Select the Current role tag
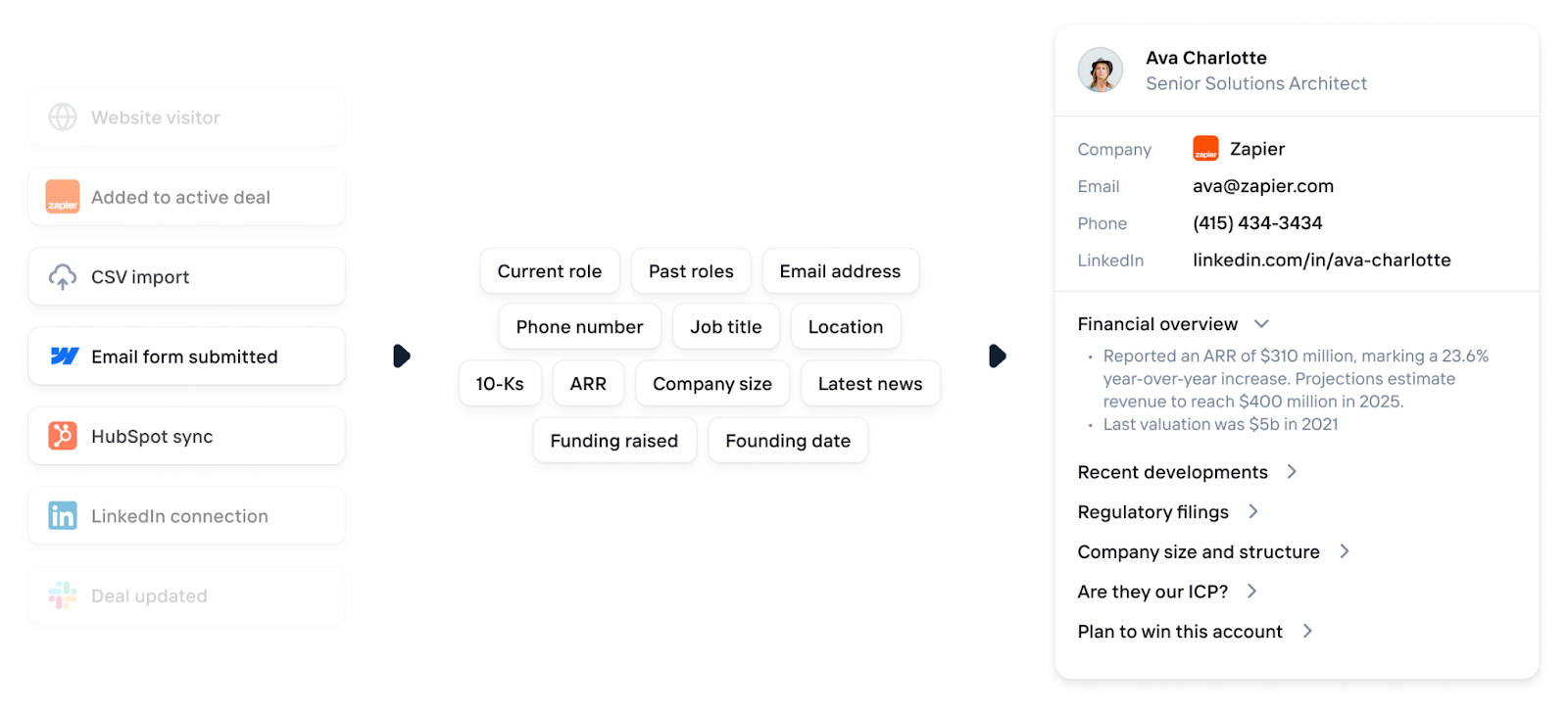The width and height of the screenshot is (1568, 712). (550, 271)
